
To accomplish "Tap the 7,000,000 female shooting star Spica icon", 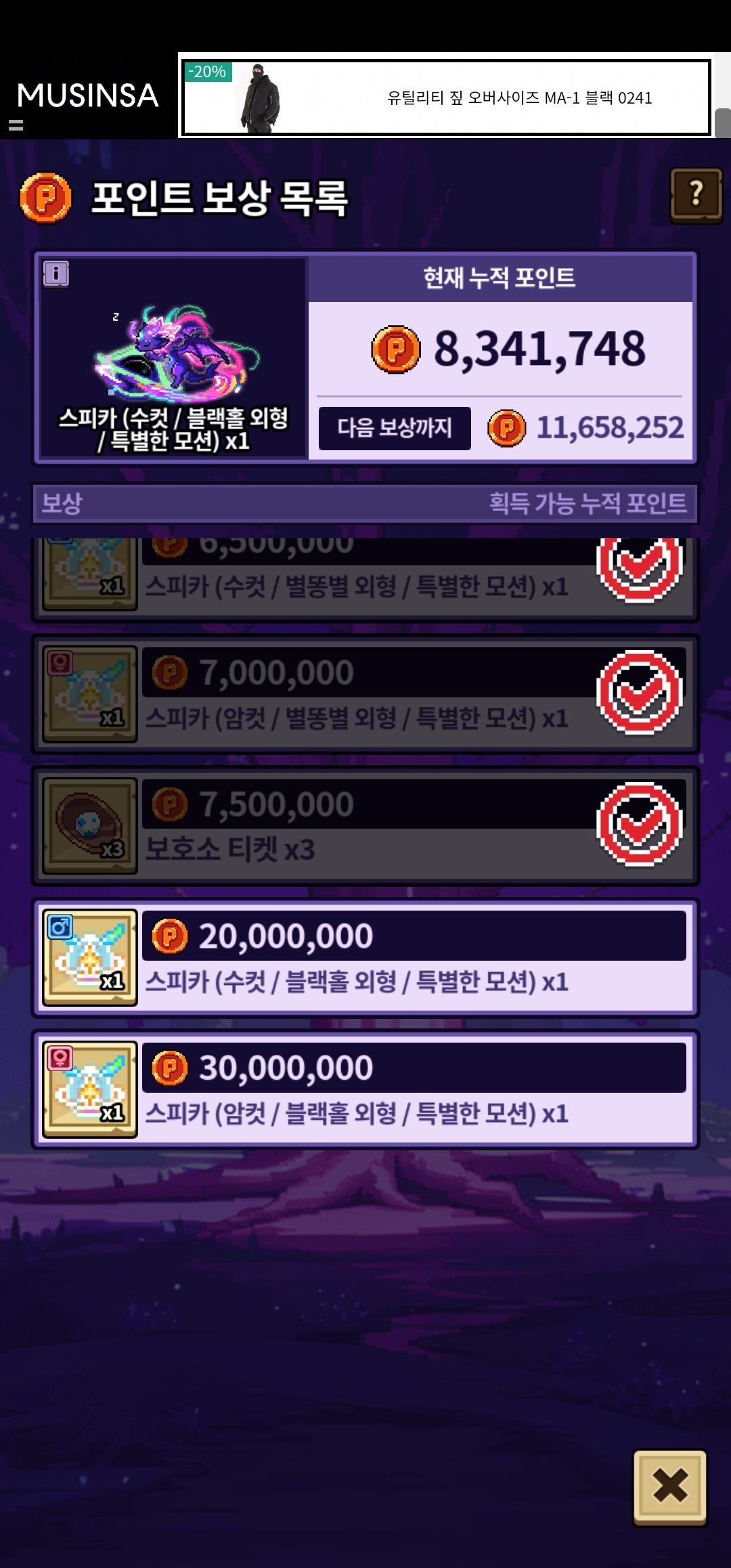I will 90,694.
